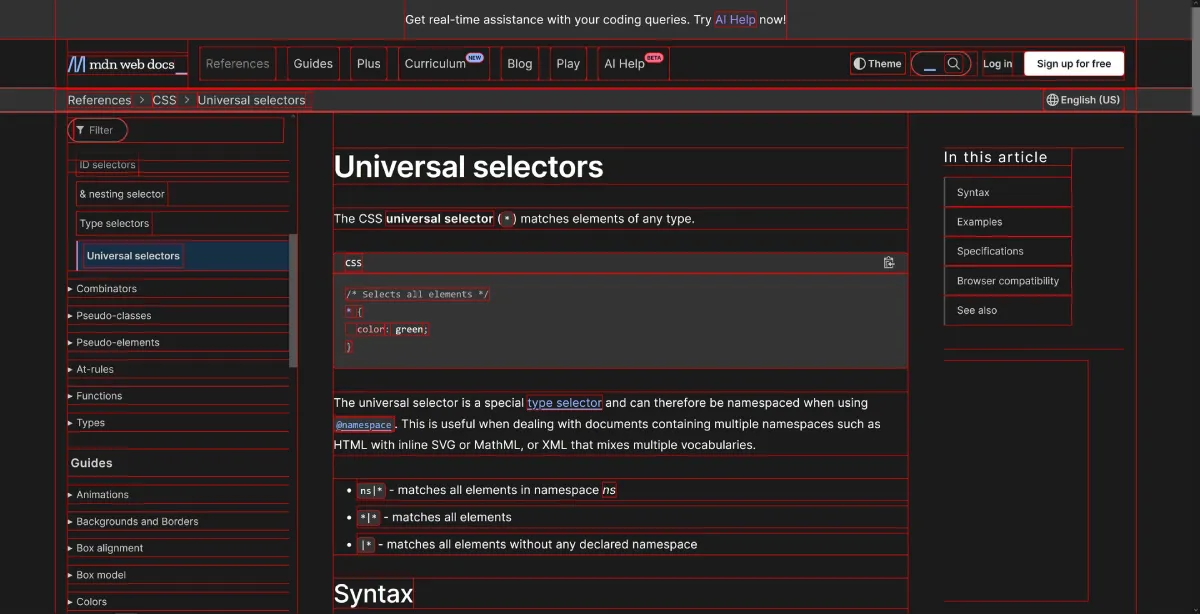The width and height of the screenshot is (1200, 614).
Task: Open the Guides menu
Action: [x=313, y=64]
